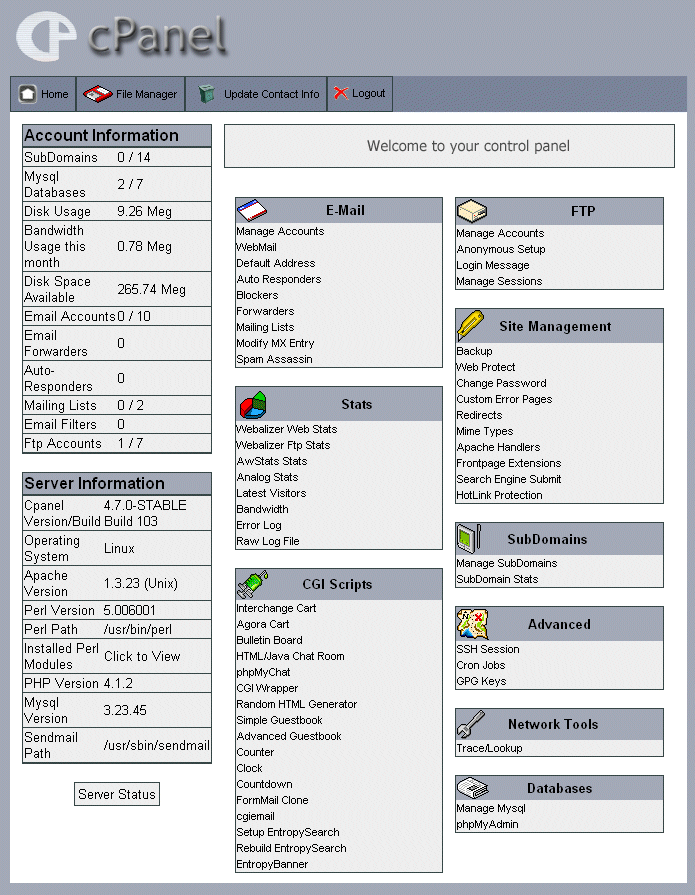Viewport: 695px width, 895px height.
Task: Open the Manage Accounts link under E-Mail
Action: (x=280, y=231)
